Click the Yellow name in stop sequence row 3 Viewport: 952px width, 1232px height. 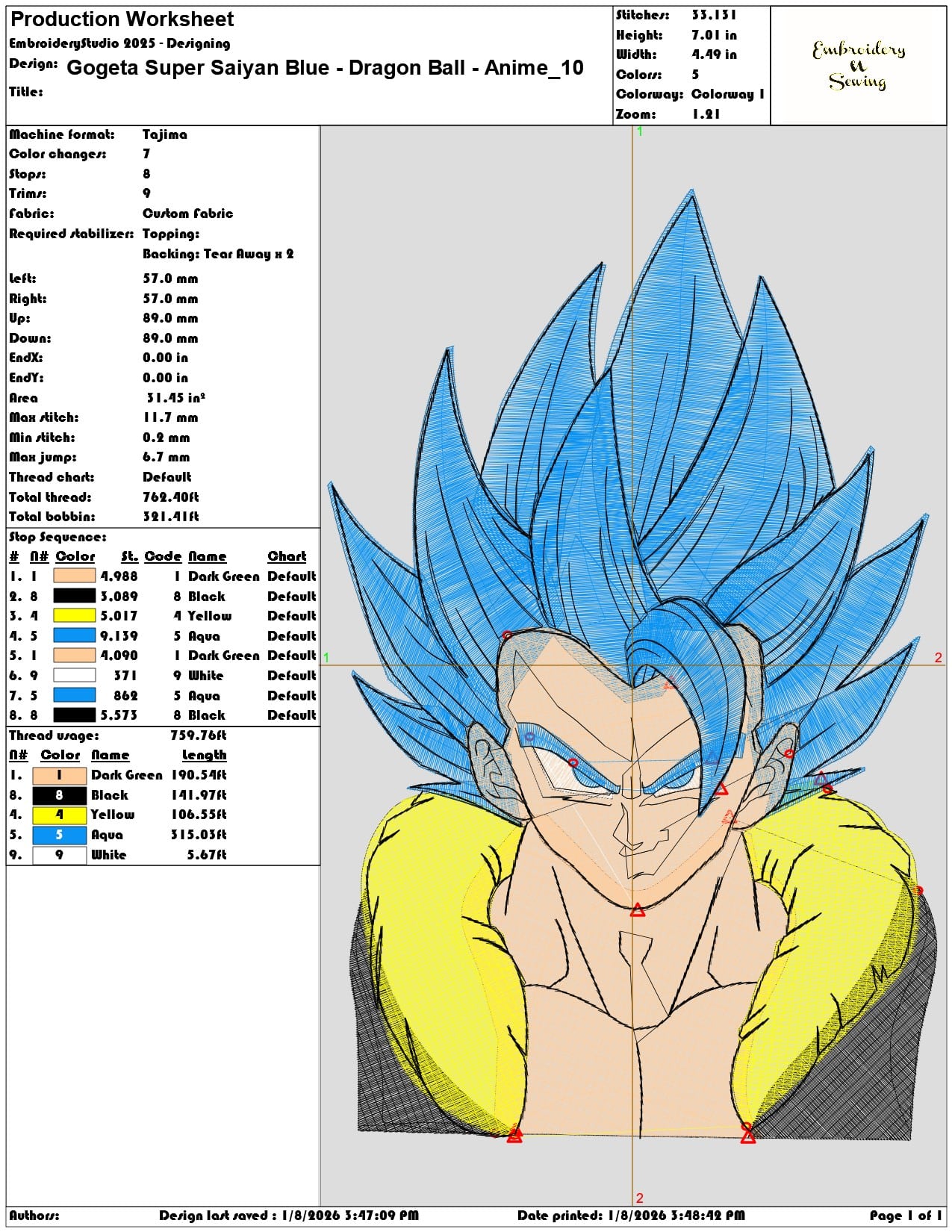(x=210, y=616)
